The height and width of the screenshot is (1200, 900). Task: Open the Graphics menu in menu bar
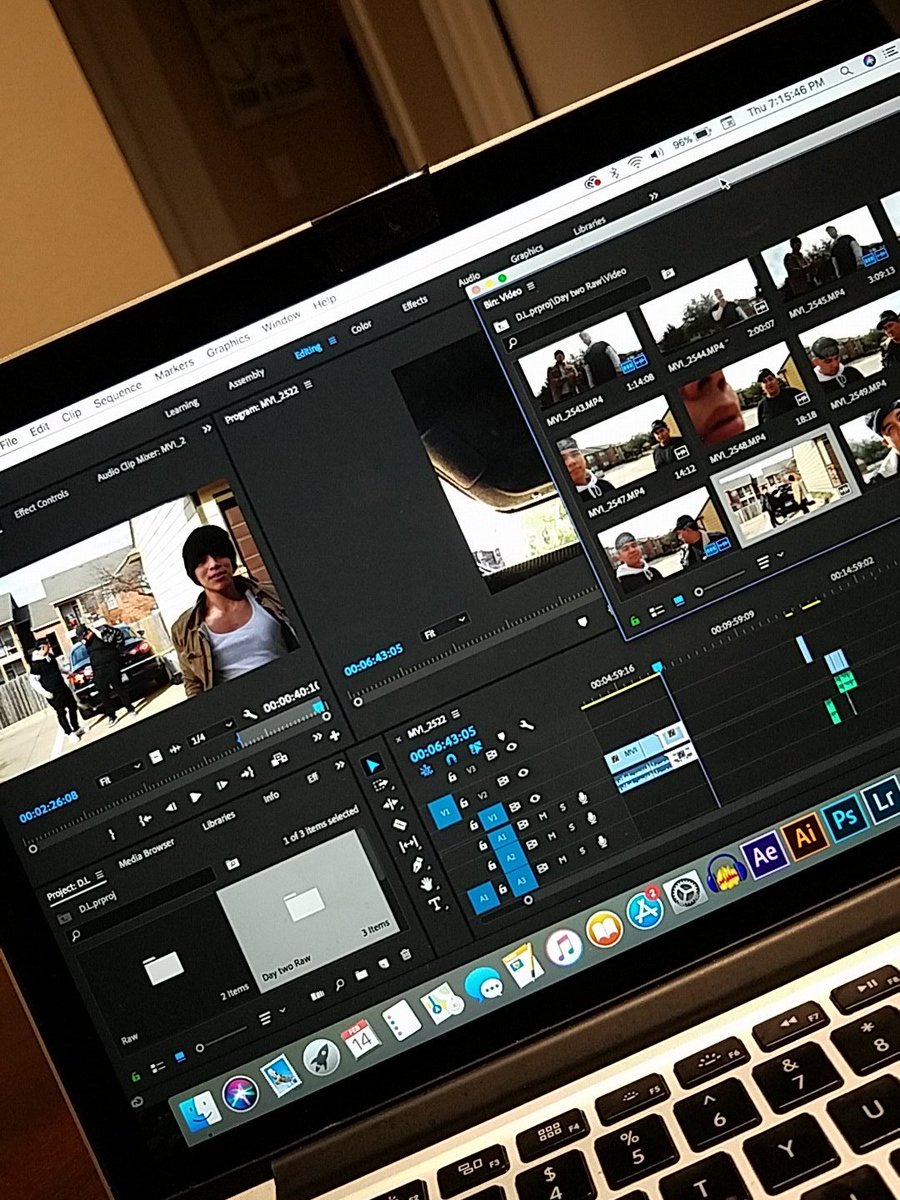coord(228,346)
